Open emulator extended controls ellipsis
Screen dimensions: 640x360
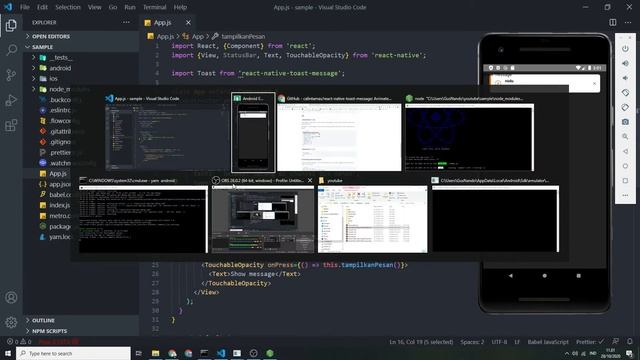click(x=625, y=196)
